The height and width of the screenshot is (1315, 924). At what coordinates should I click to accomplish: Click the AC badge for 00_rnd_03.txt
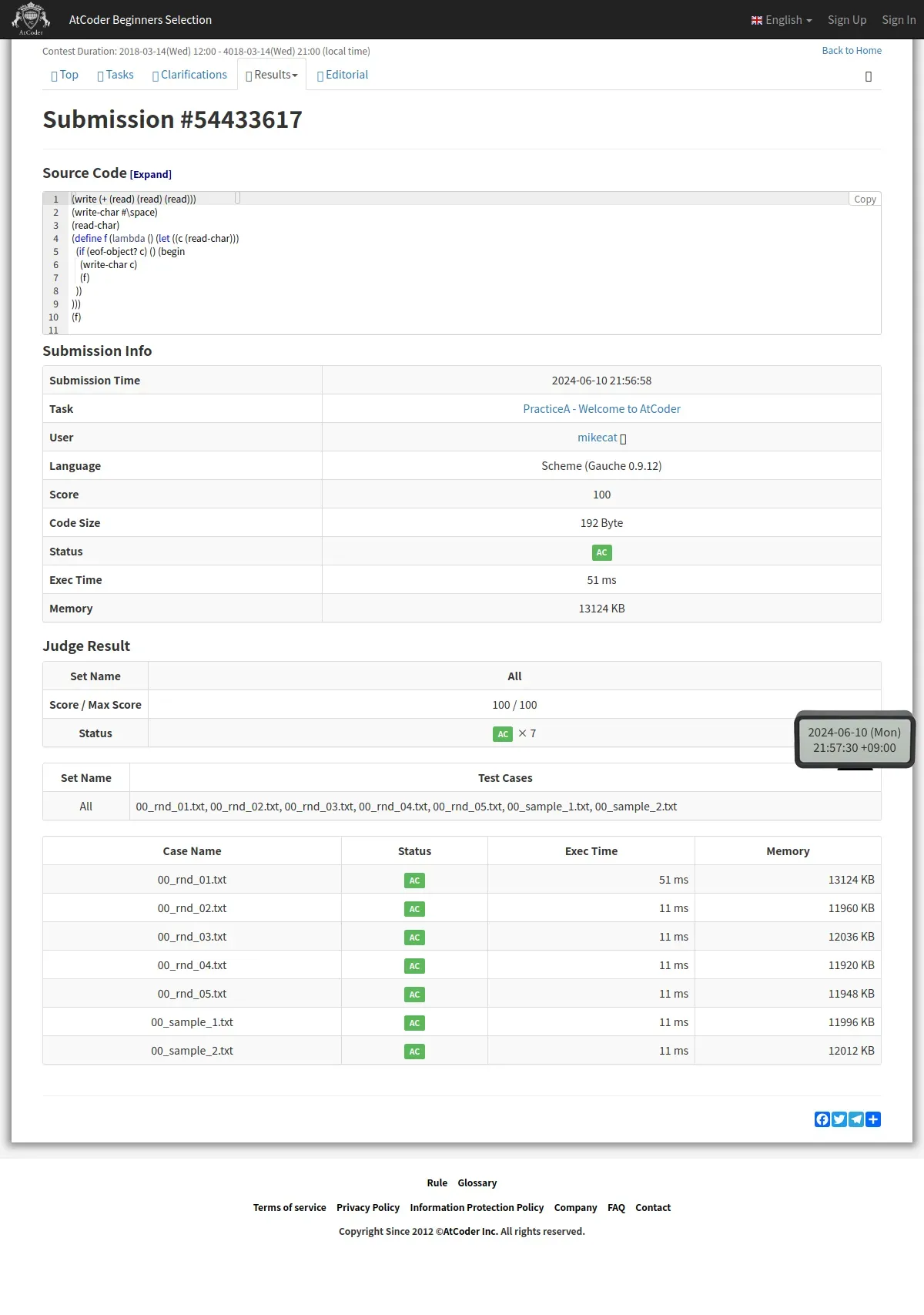[x=414, y=938]
